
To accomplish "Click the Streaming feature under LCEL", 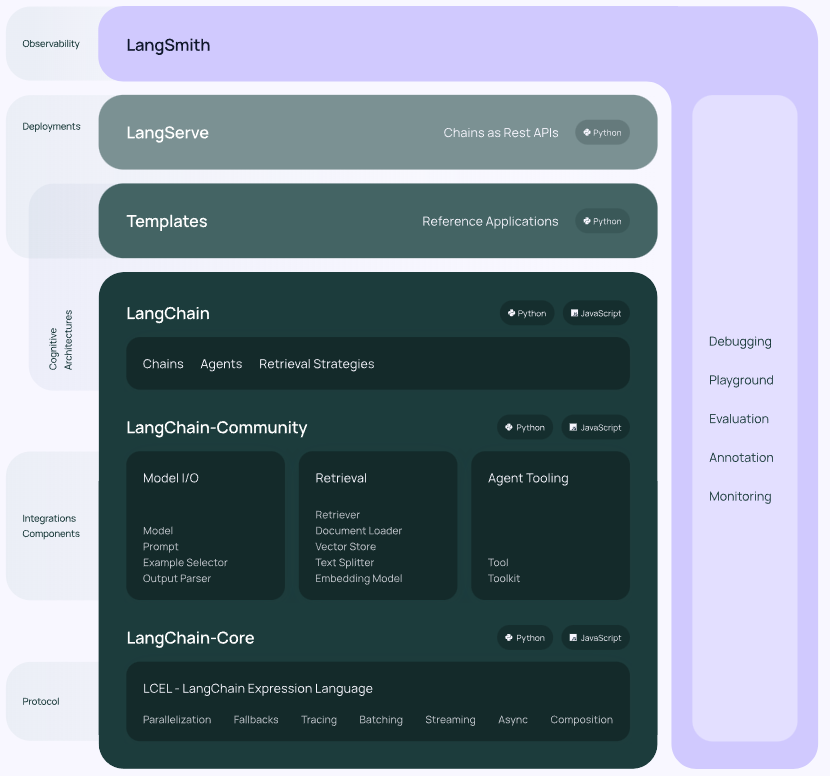I will tap(450, 720).
